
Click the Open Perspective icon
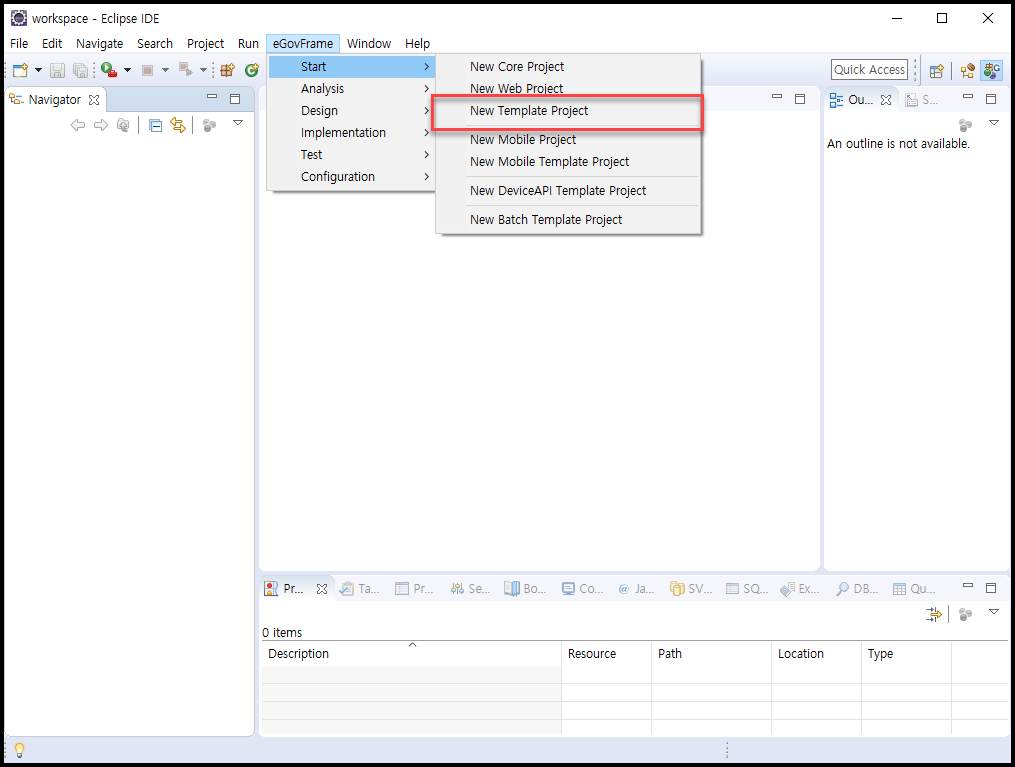point(937,71)
